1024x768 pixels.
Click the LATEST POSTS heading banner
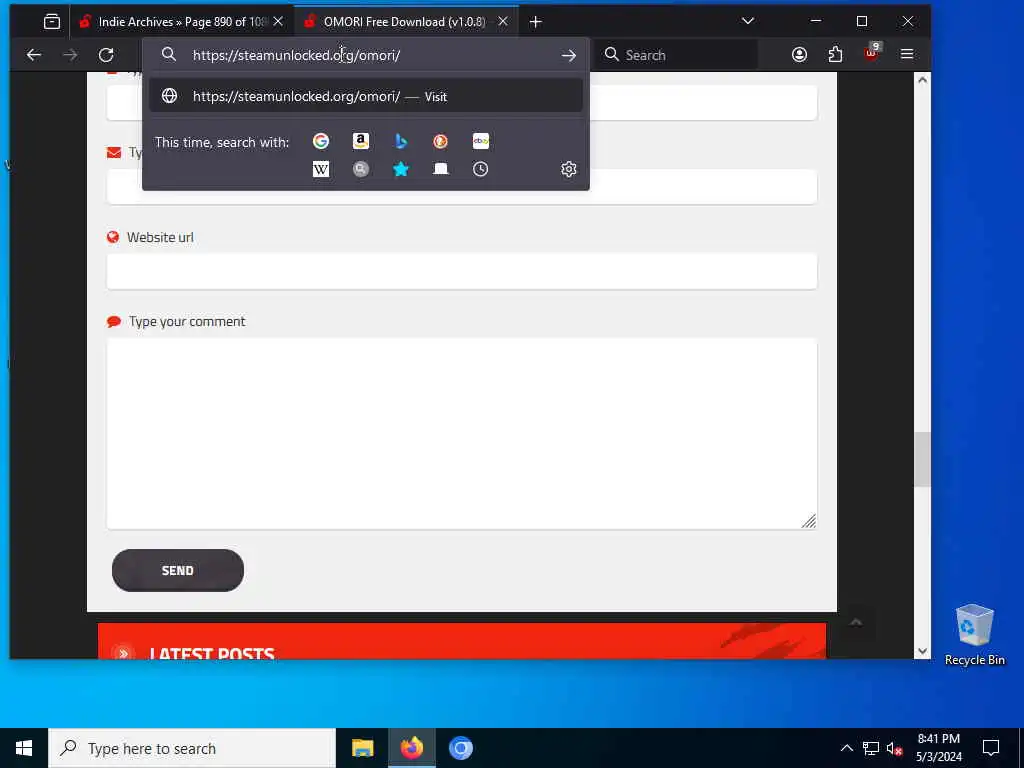(x=462, y=641)
